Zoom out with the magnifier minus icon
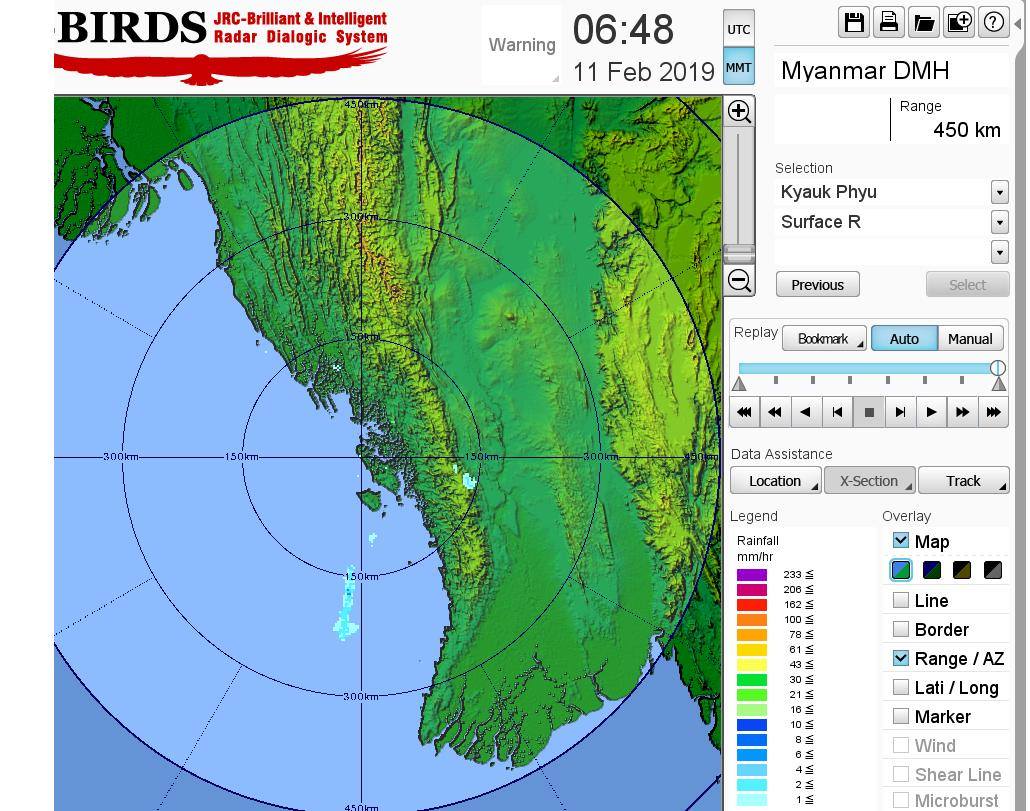The width and height of the screenshot is (1030, 811). pos(739,280)
